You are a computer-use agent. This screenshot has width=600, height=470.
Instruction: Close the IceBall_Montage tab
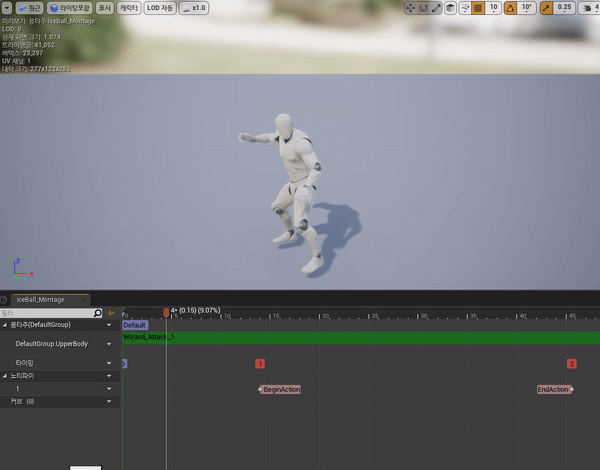(x=83, y=300)
